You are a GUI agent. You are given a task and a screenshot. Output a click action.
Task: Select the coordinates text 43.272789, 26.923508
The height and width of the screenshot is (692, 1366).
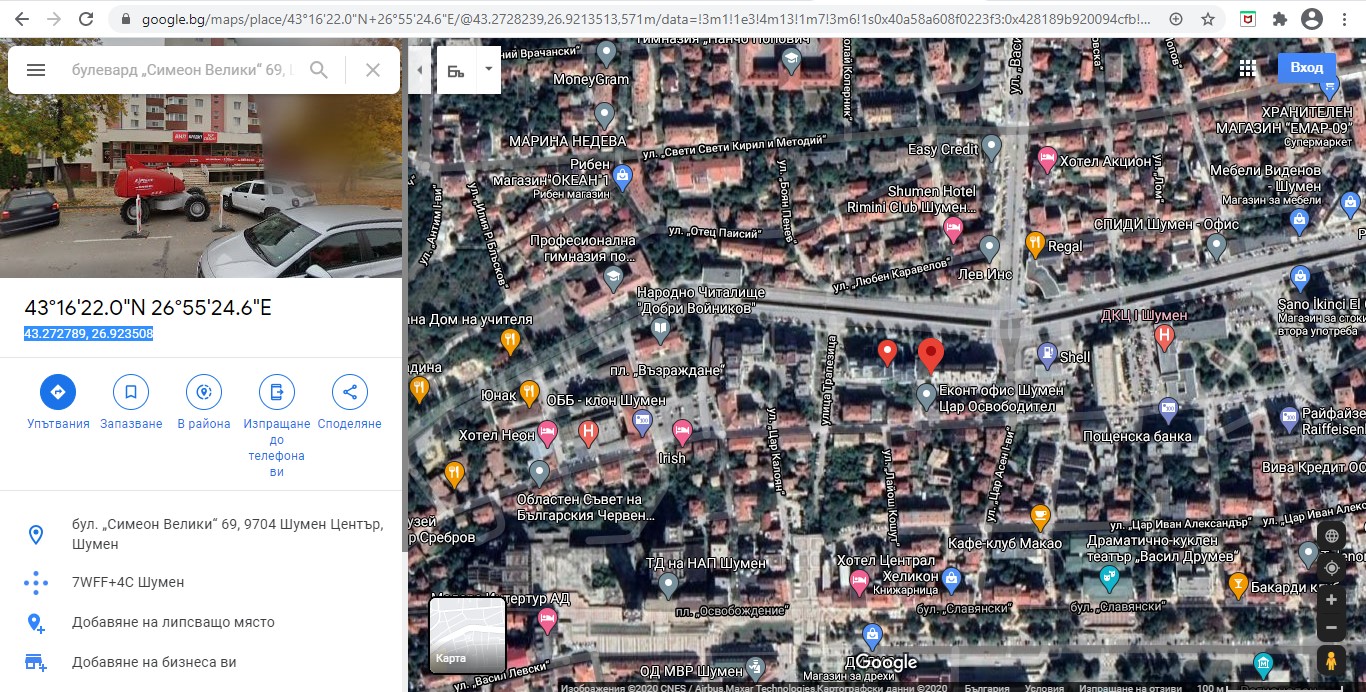[x=89, y=334]
